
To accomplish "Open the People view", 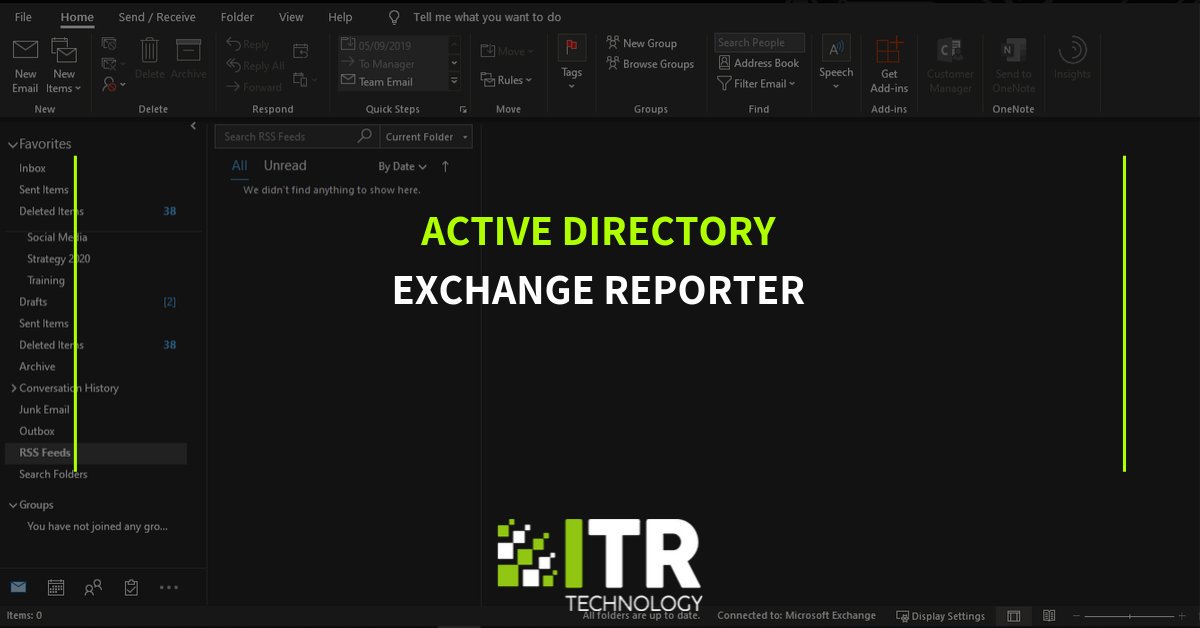I will (x=92, y=587).
